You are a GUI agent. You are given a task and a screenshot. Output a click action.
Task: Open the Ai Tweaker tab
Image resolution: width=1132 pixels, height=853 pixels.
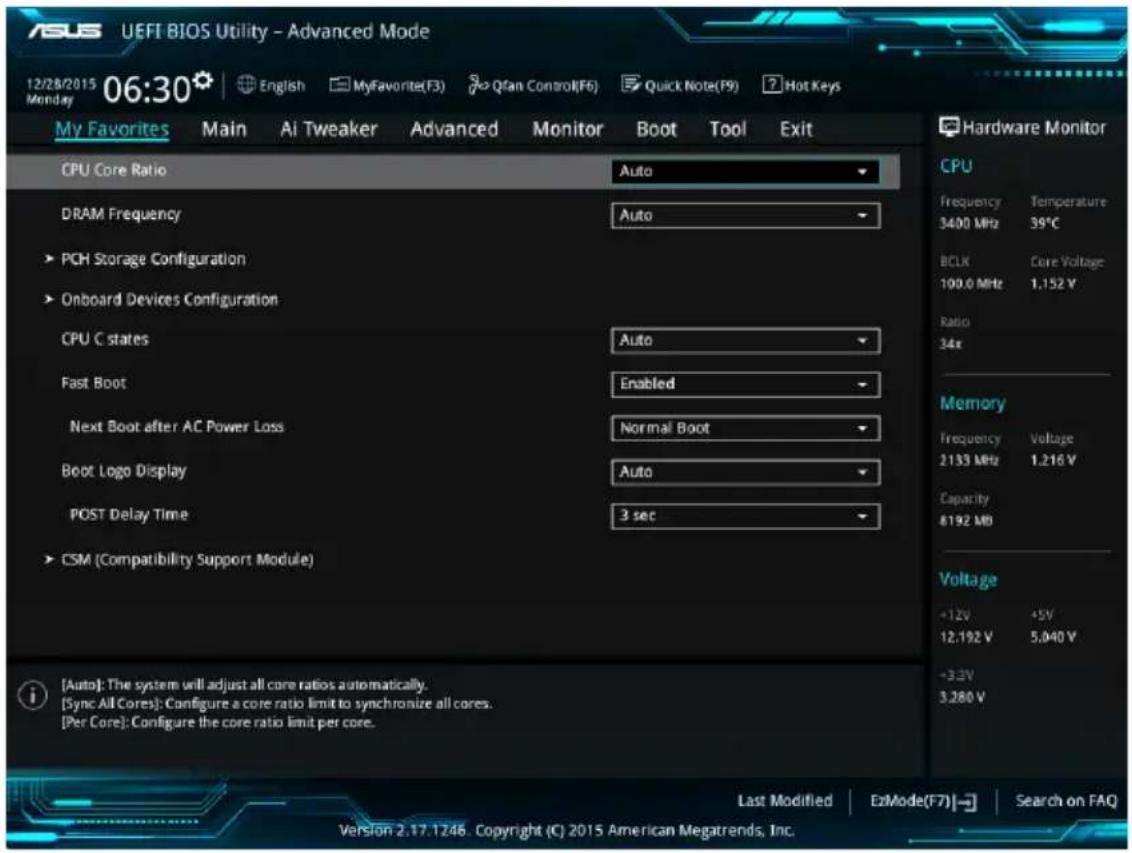328,129
